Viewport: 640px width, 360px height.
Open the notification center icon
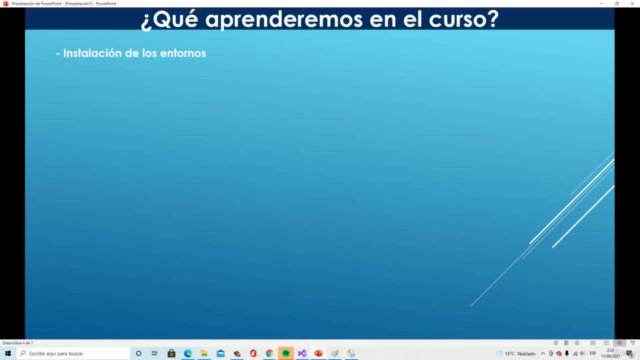(630, 353)
